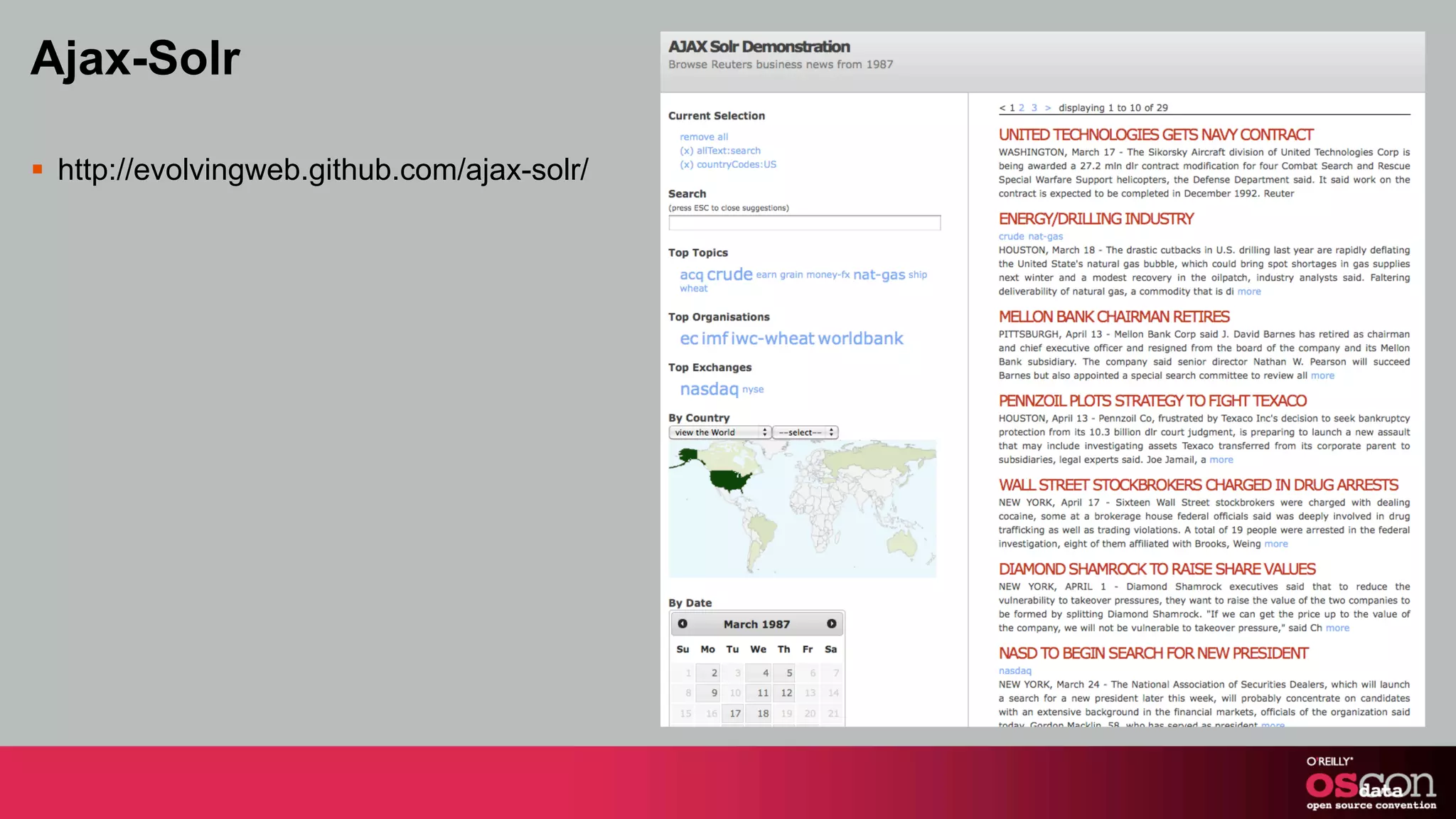Select March 9 in calendar
This screenshot has height=819, width=1456.
[x=708, y=692]
